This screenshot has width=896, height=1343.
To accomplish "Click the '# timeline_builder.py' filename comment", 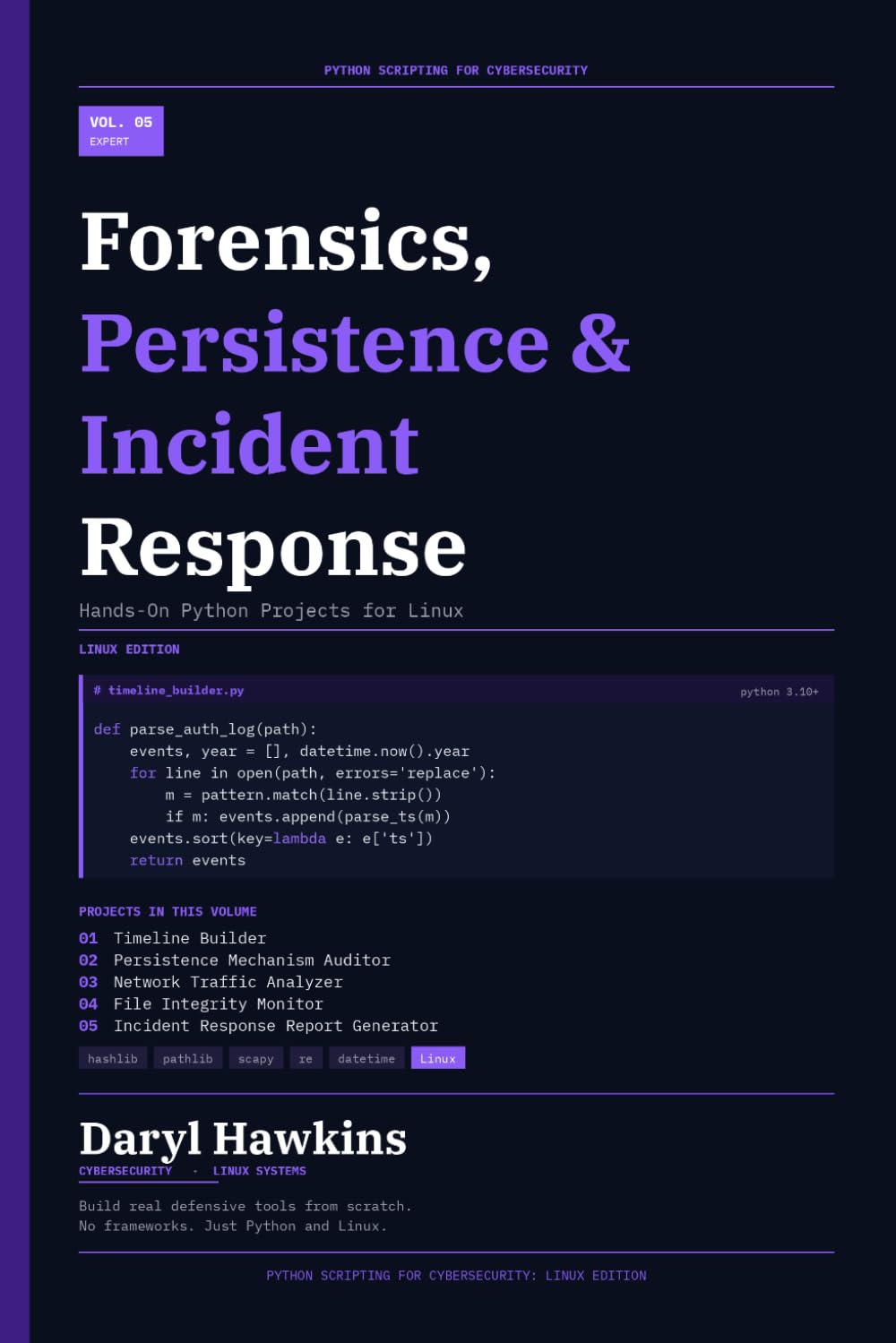I will coord(168,690).
